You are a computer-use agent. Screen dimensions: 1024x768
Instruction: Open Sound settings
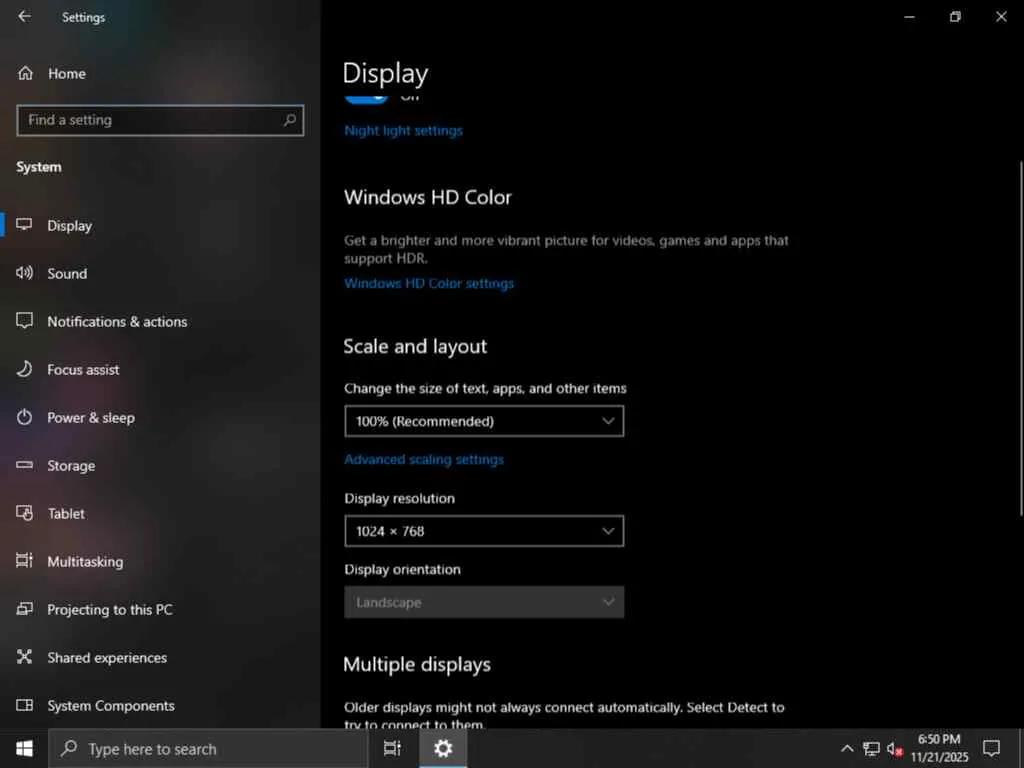coord(160,274)
